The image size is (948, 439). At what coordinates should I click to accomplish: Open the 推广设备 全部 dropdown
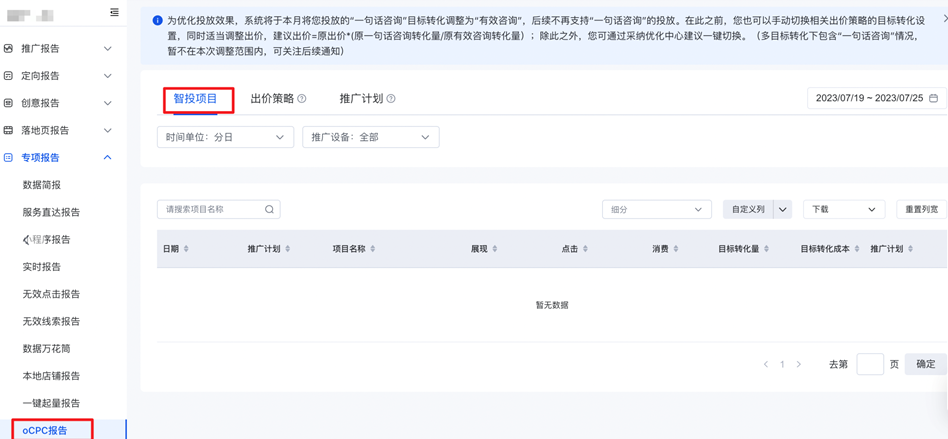[370, 137]
